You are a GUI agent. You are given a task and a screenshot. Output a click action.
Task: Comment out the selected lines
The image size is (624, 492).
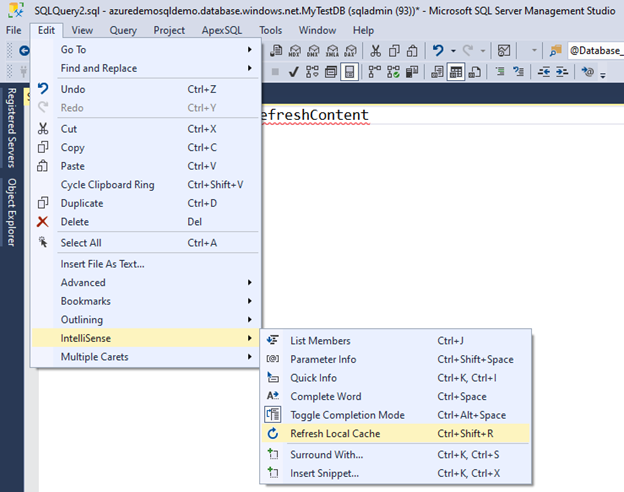pyautogui.click(x=500, y=72)
